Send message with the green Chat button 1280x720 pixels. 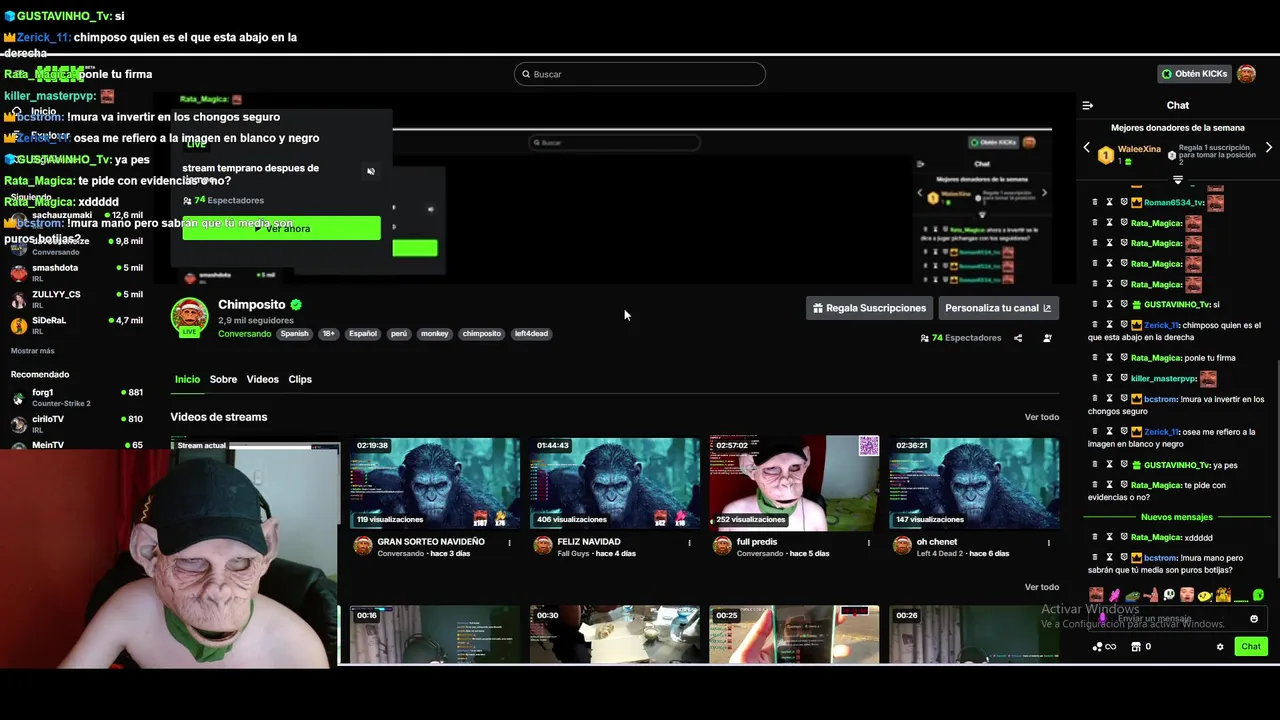pos(1251,647)
